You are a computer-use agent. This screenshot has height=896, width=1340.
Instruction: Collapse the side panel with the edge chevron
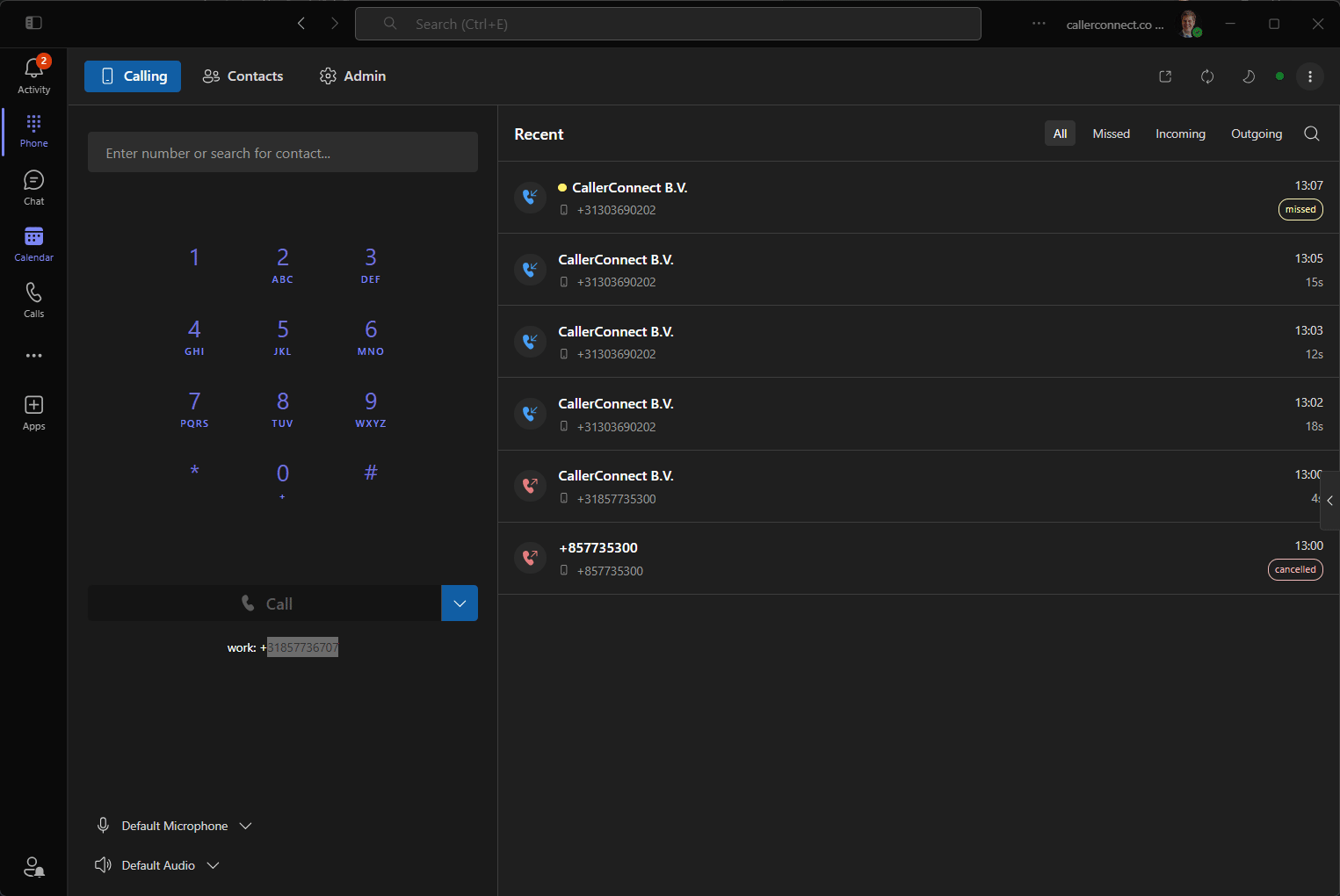(x=1329, y=501)
